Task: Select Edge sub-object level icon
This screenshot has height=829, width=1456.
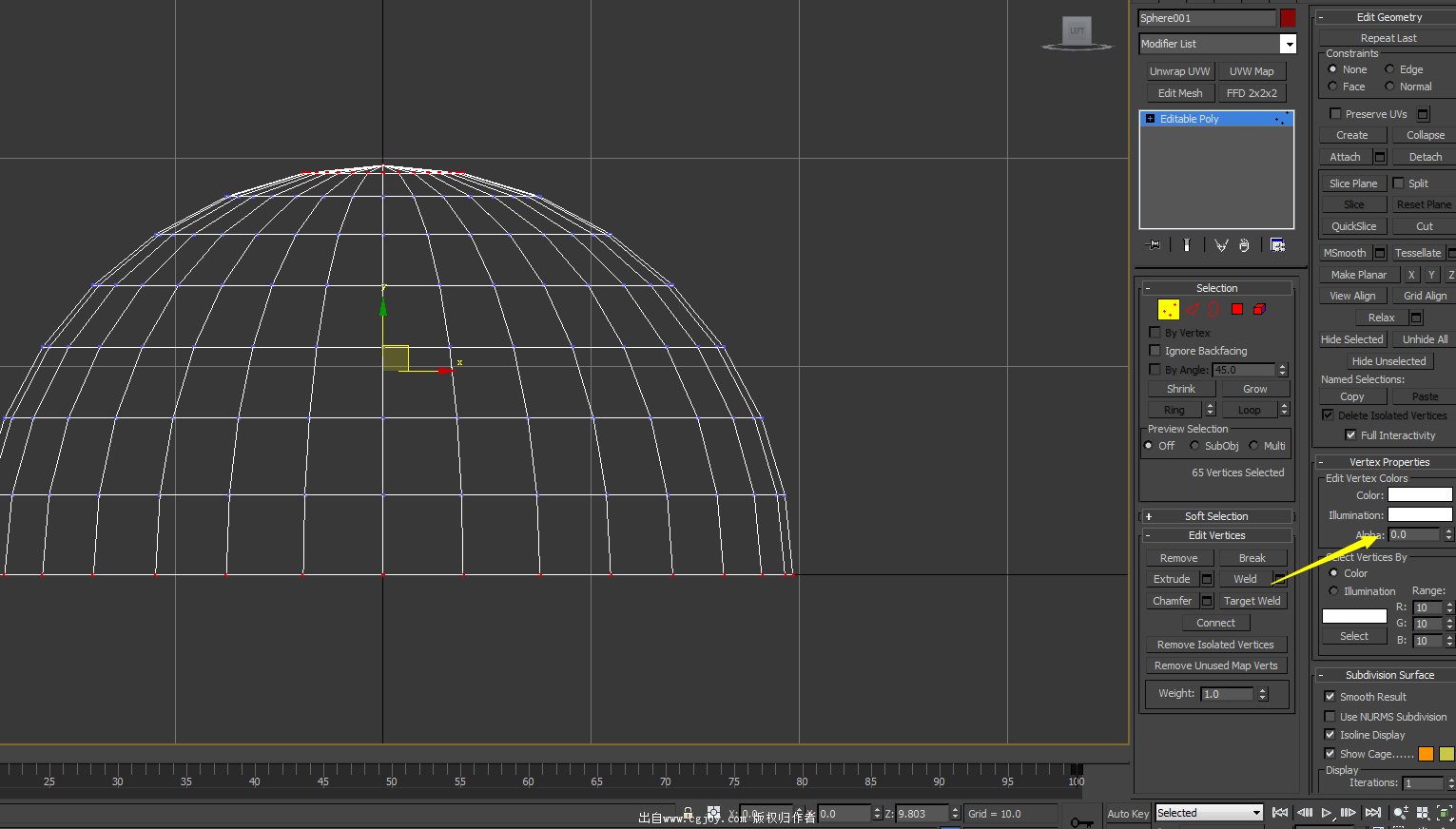Action: coord(1192,309)
